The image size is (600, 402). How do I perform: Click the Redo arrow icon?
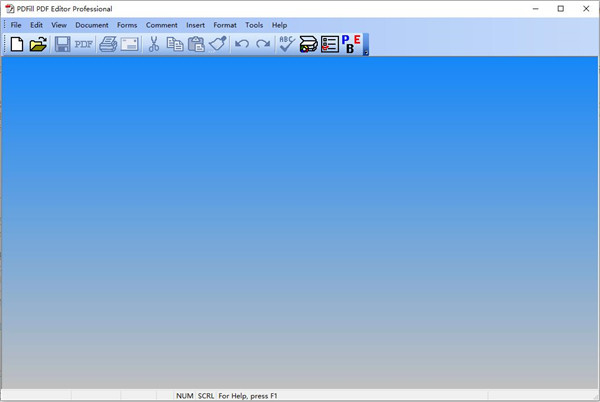[x=263, y=44]
